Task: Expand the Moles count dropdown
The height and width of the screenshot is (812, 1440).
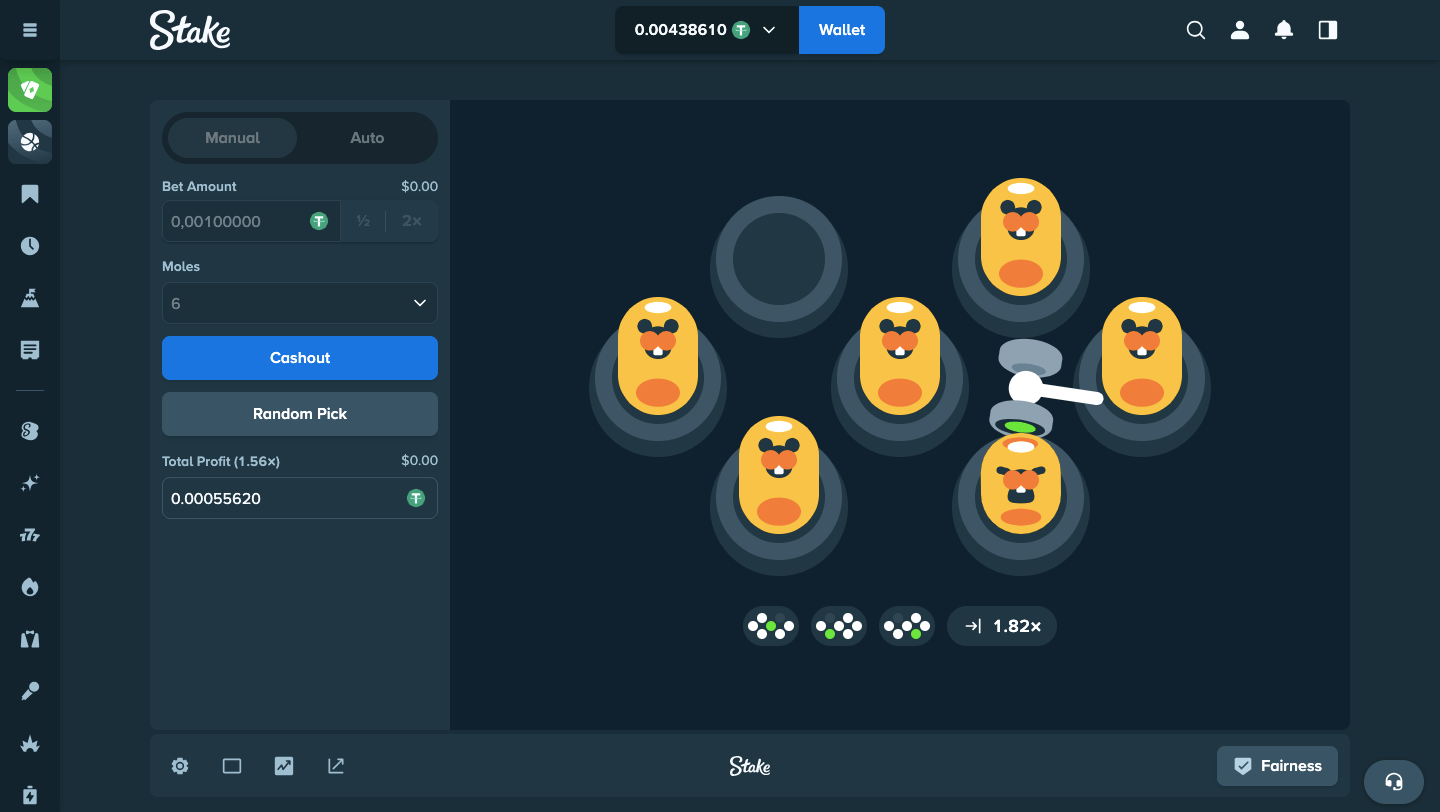Action: (300, 303)
